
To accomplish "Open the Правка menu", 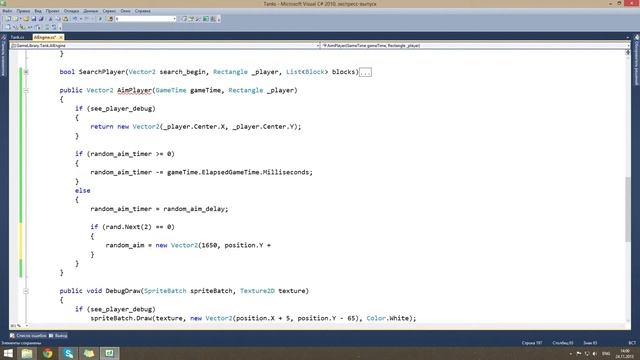I will pyautogui.click(x=23, y=11).
